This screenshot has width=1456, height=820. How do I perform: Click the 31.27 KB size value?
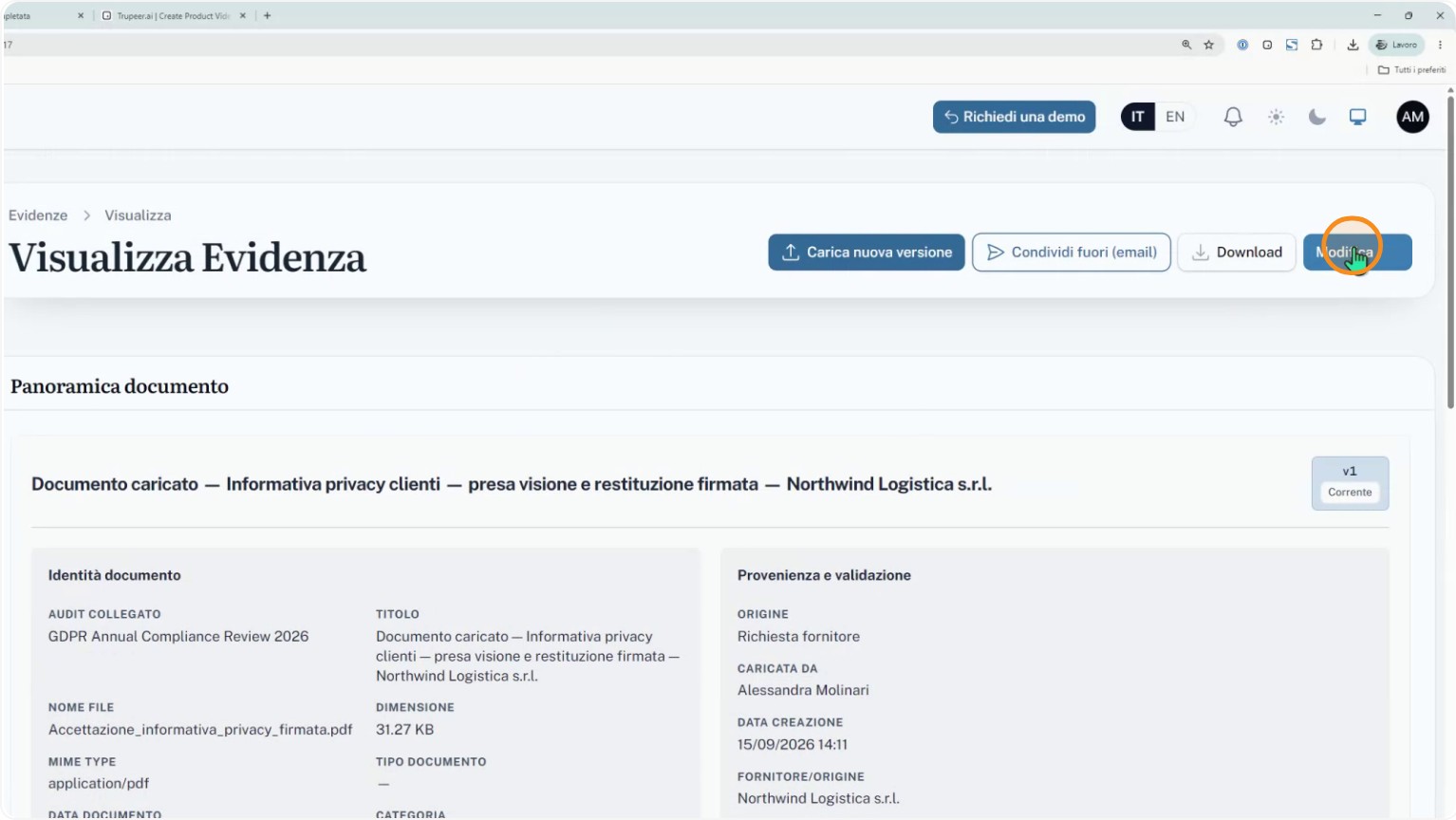404,730
